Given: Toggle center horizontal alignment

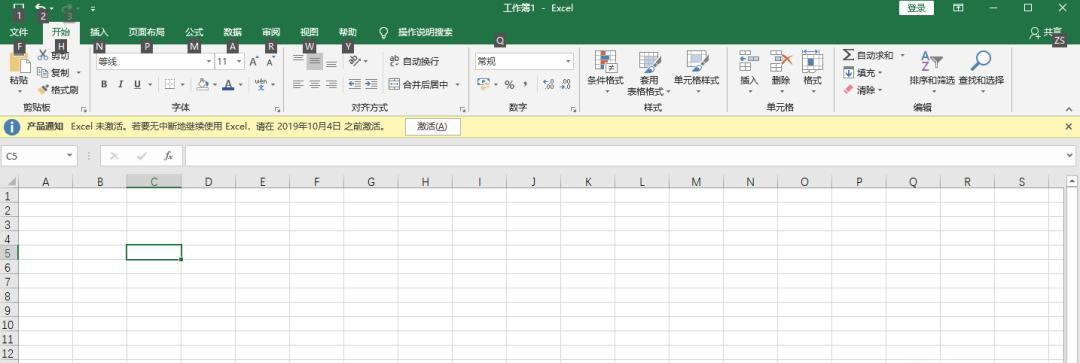Looking at the screenshot, I should click(x=315, y=85).
